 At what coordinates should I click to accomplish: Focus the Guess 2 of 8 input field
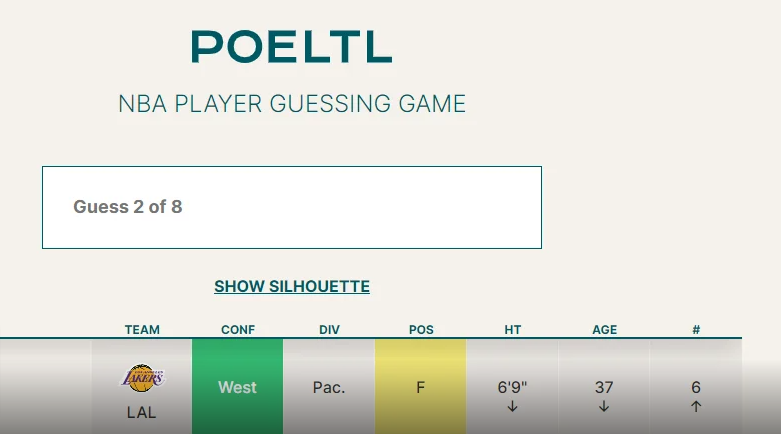292,207
